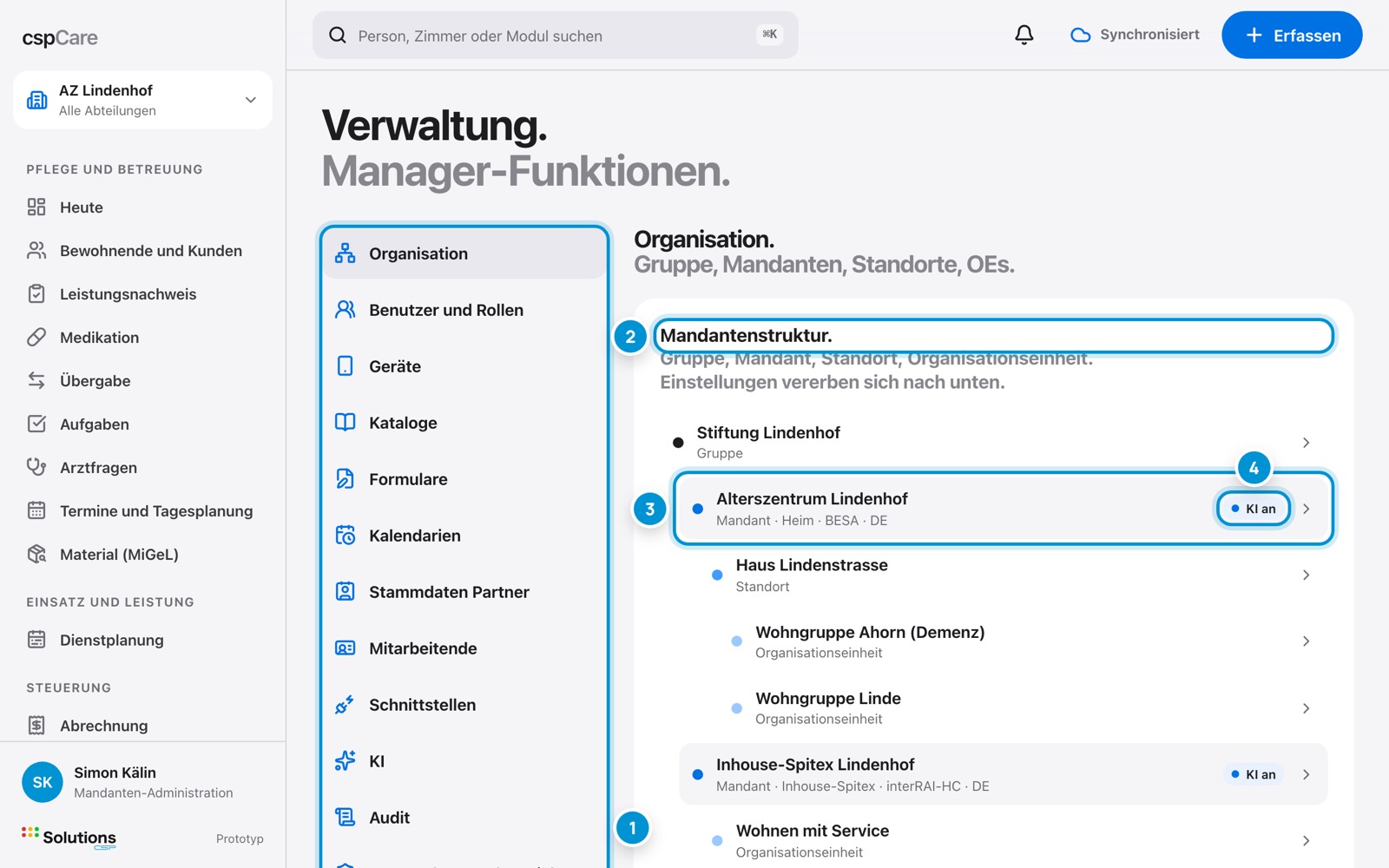Expand the Stiftung Lindenhof row chevron
This screenshot has width=1389, height=868.
click(x=1306, y=443)
